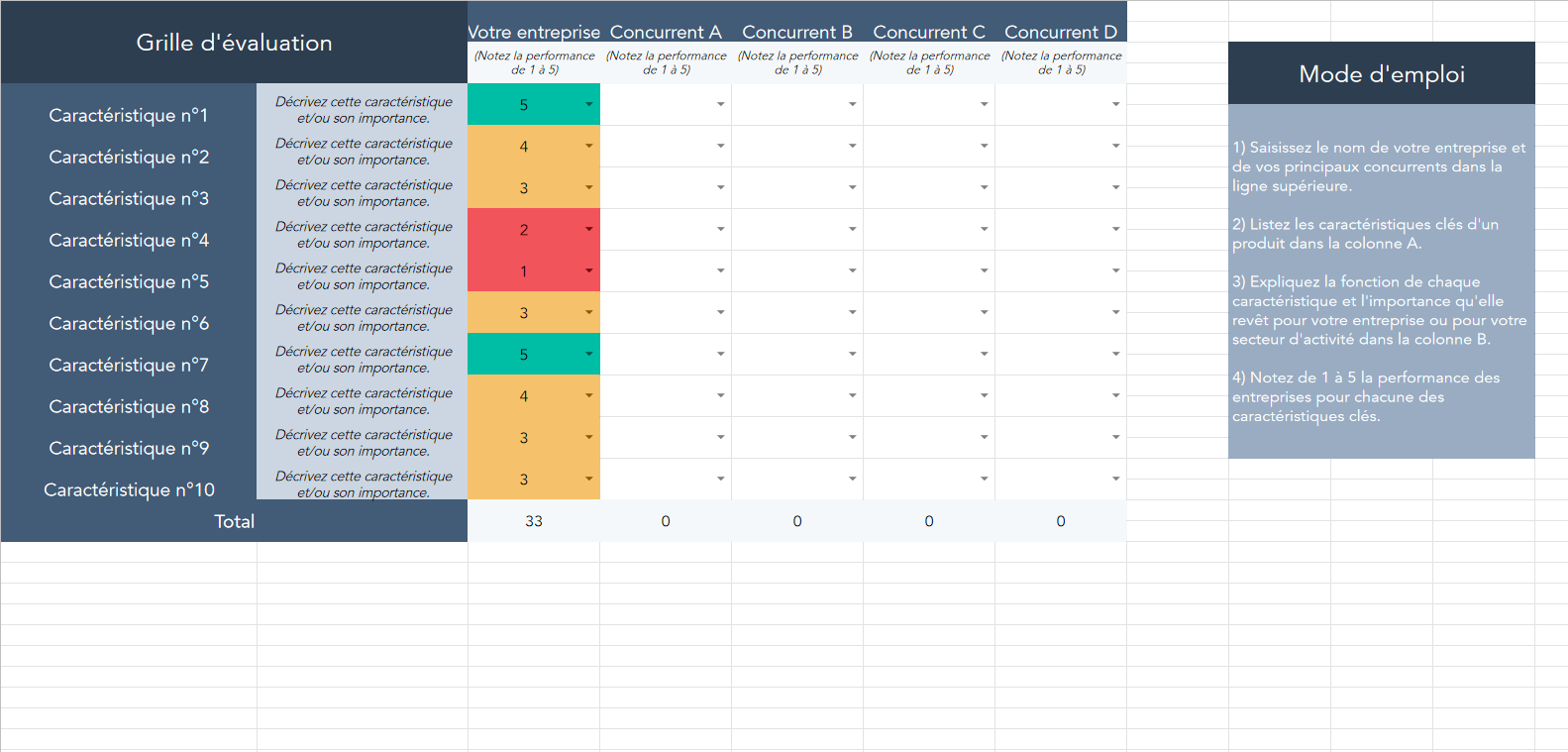This screenshot has height=752, width=1568.
Task: Select Concurrent B total cell showing 0
Action: point(797,521)
